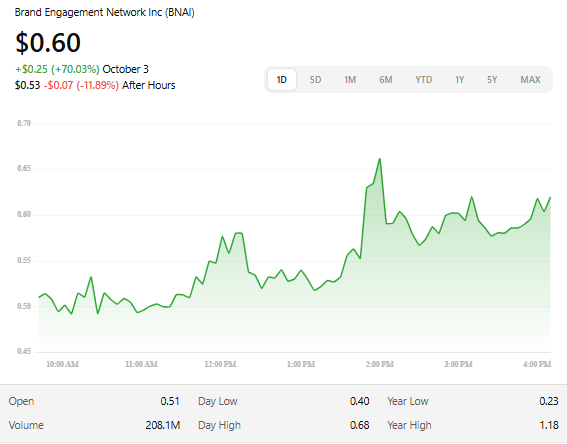Click the 0.45 y-axis label
Screen dimensions: 567x444
pyautogui.click(x=24, y=351)
